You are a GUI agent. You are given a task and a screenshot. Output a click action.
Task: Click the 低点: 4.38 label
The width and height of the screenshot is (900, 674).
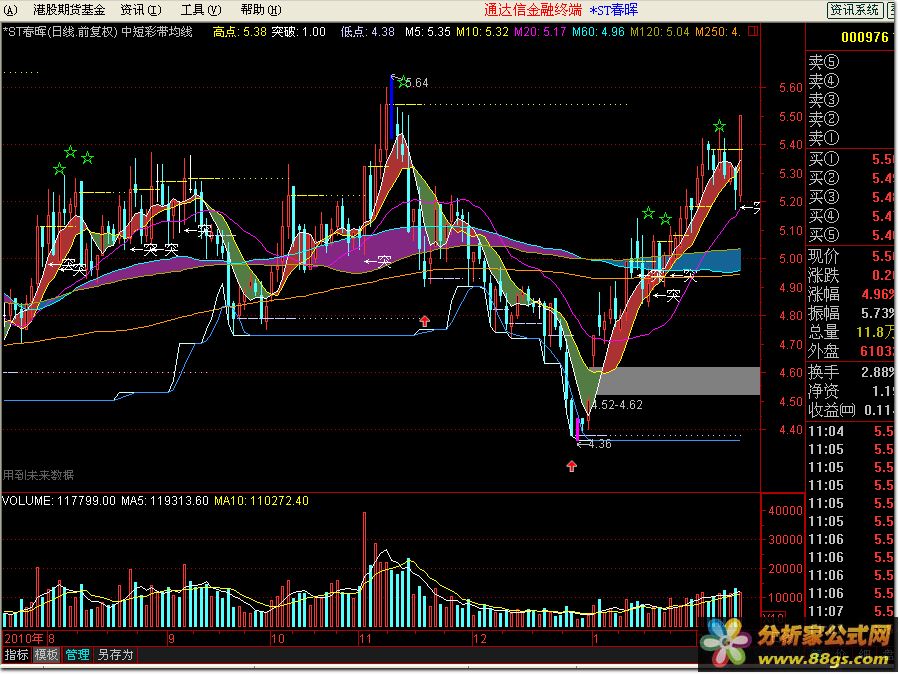click(x=367, y=32)
